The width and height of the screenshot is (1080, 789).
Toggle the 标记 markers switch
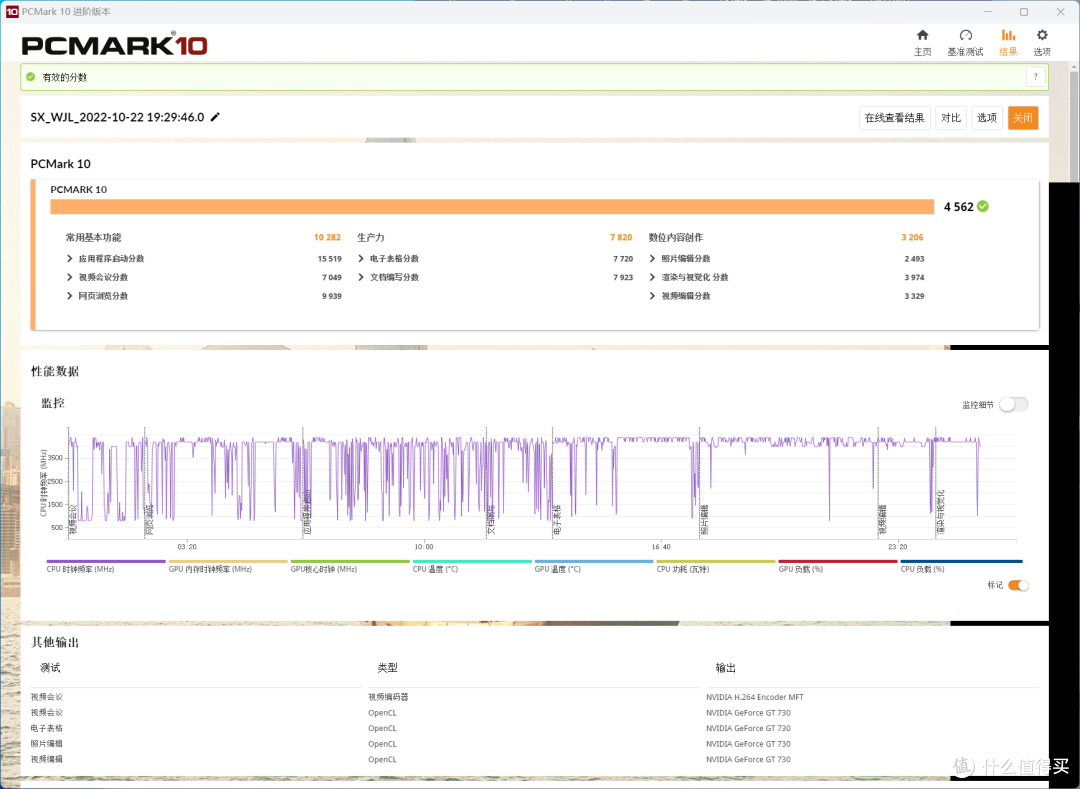1018,585
